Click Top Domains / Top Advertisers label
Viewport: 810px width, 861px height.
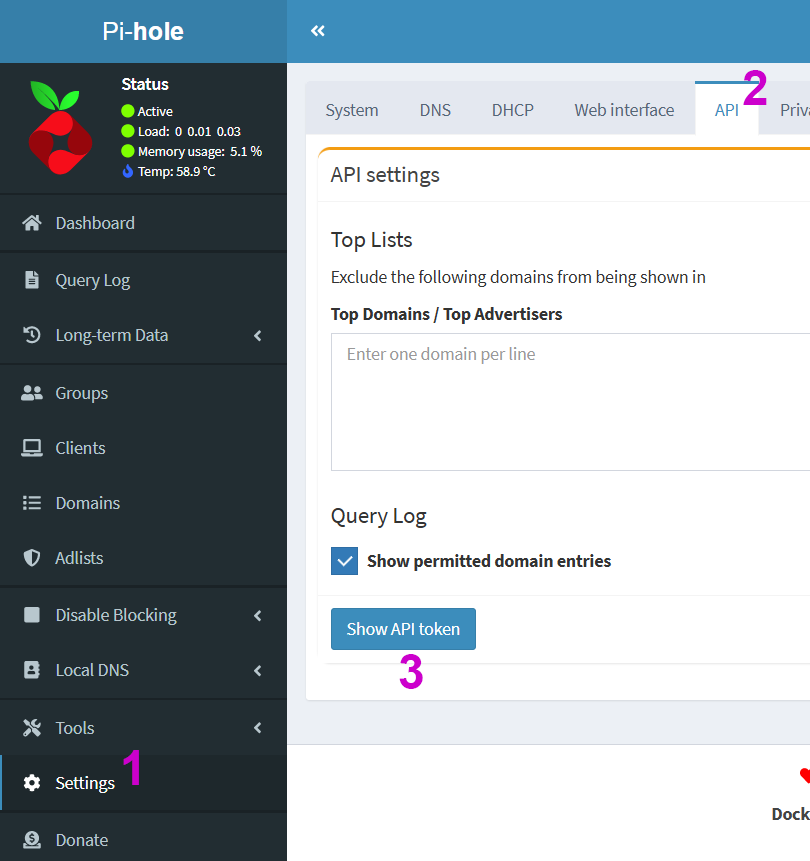click(x=446, y=314)
